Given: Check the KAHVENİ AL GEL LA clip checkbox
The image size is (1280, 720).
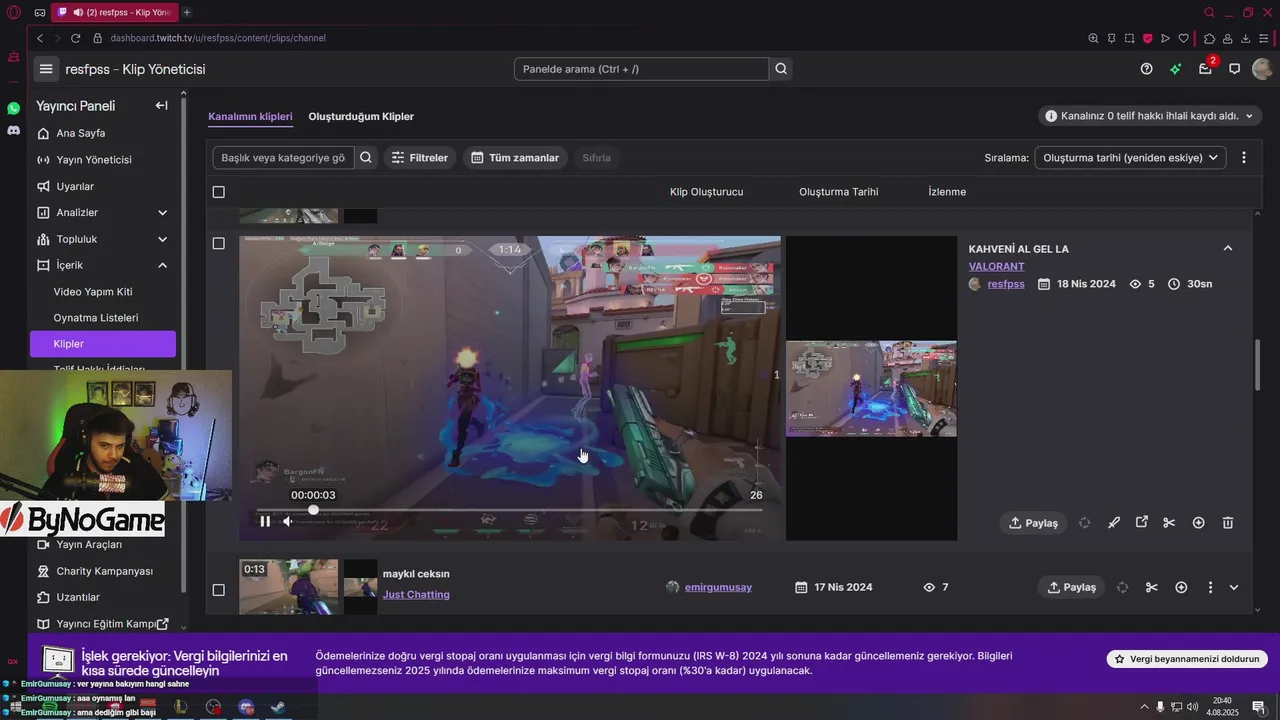Looking at the screenshot, I should [219, 243].
